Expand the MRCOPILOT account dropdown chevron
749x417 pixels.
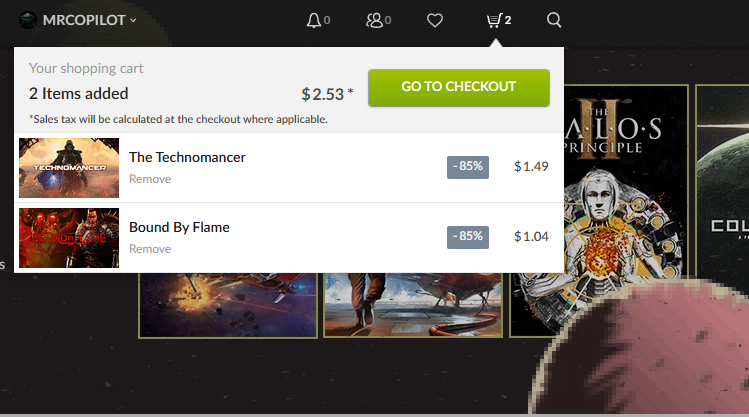click(x=133, y=20)
